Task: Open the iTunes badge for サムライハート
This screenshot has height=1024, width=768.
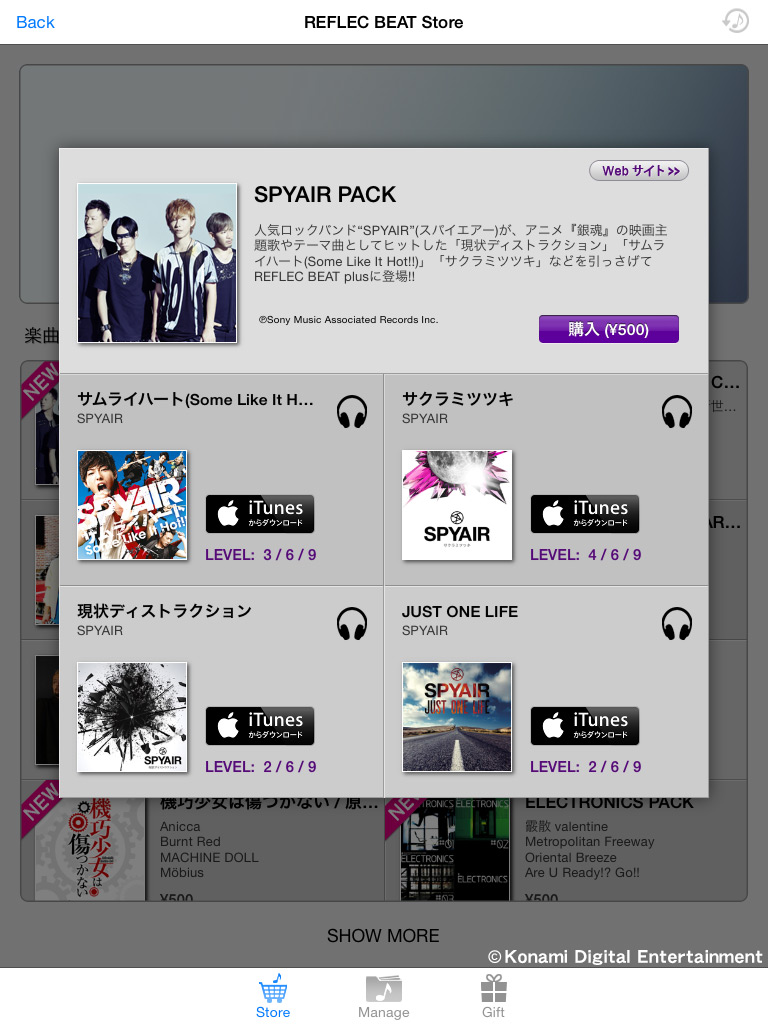Action: coord(260,514)
